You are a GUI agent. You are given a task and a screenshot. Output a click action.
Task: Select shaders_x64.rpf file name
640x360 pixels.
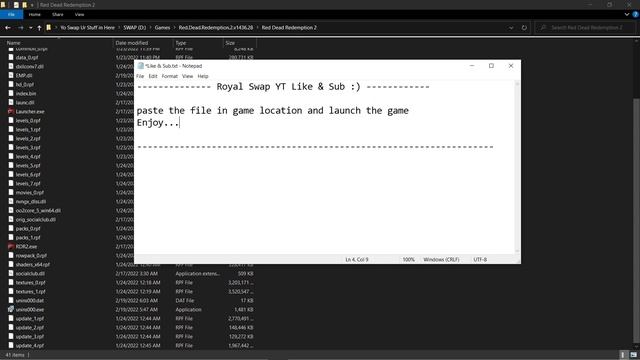pos(33,264)
